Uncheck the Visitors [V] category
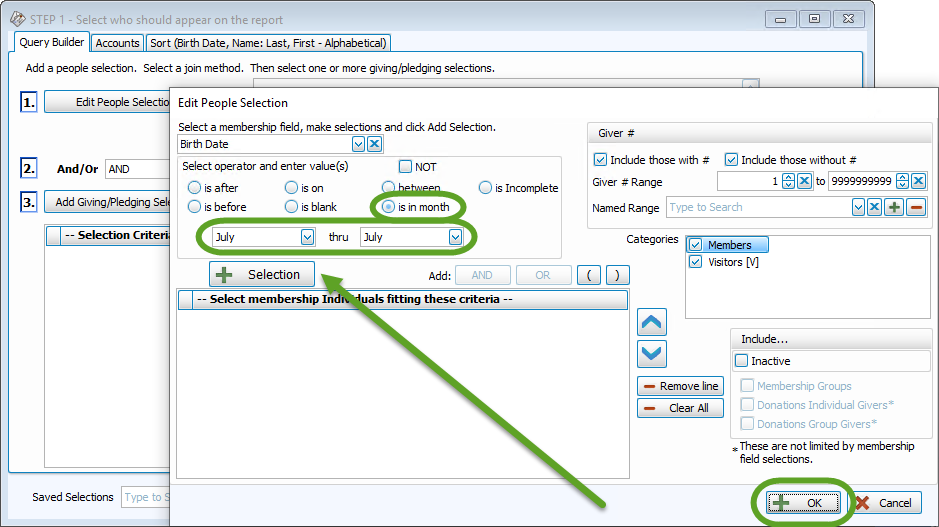This screenshot has width=939, height=527. click(696, 262)
